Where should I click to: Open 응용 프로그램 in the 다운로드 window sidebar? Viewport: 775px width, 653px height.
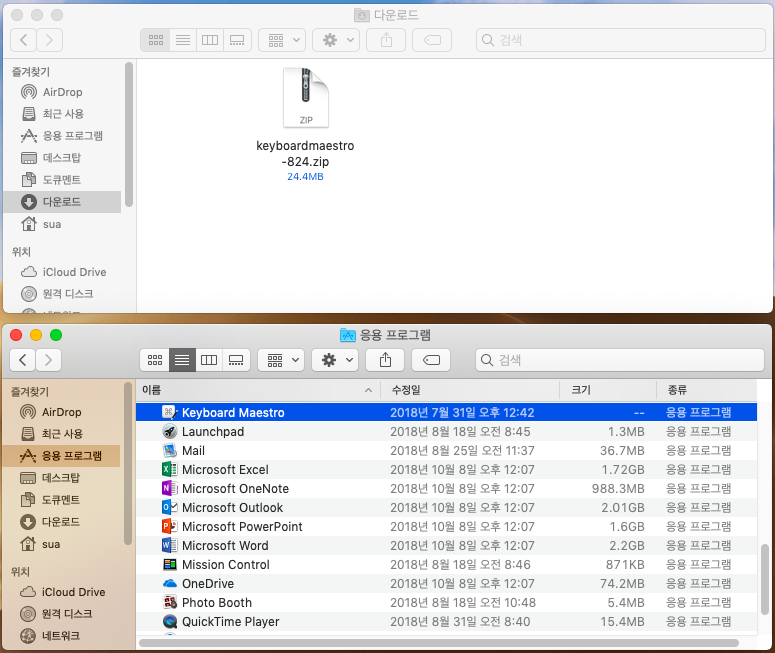click(62, 135)
